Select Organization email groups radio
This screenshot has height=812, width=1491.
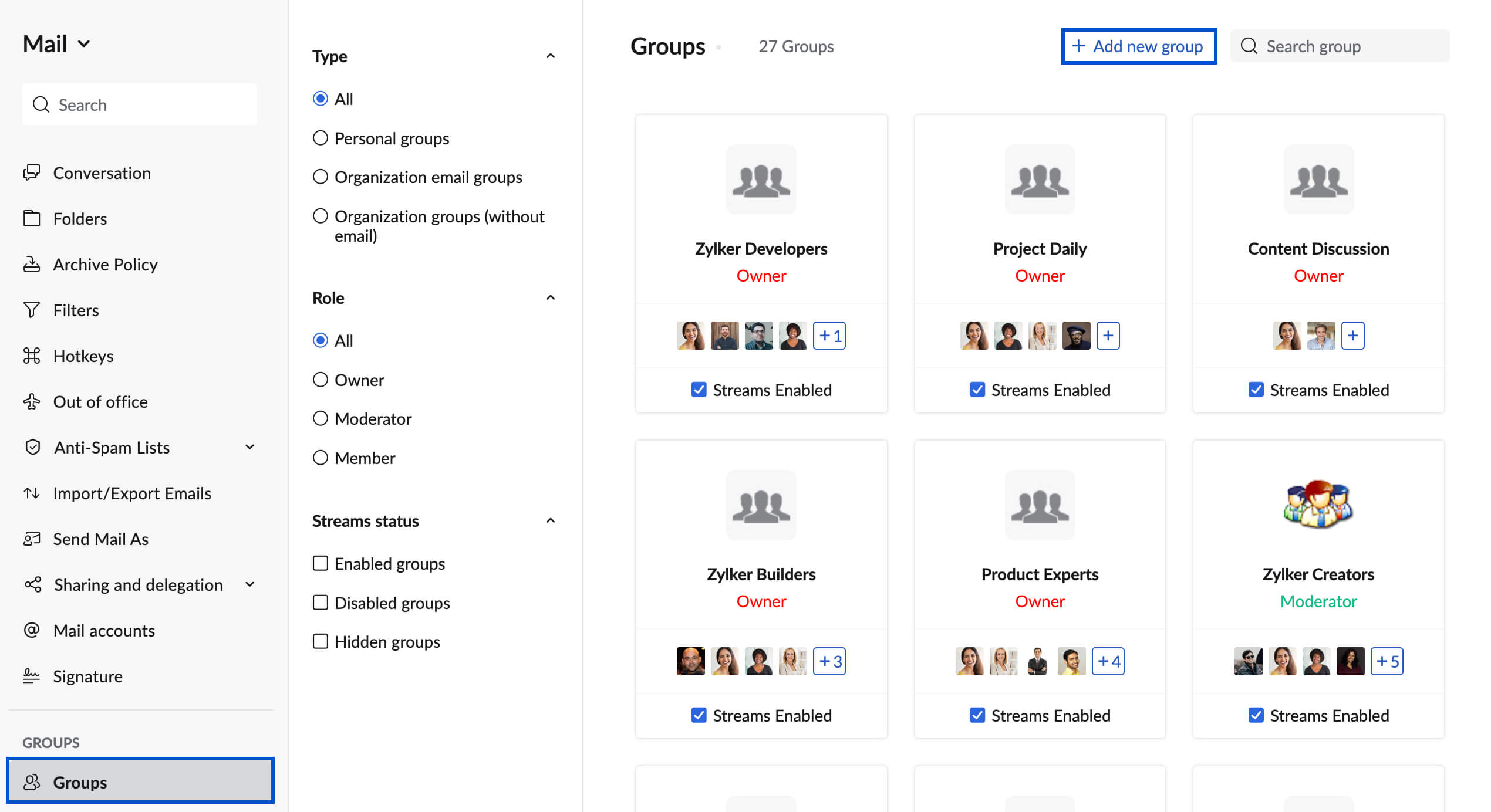[320, 177]
